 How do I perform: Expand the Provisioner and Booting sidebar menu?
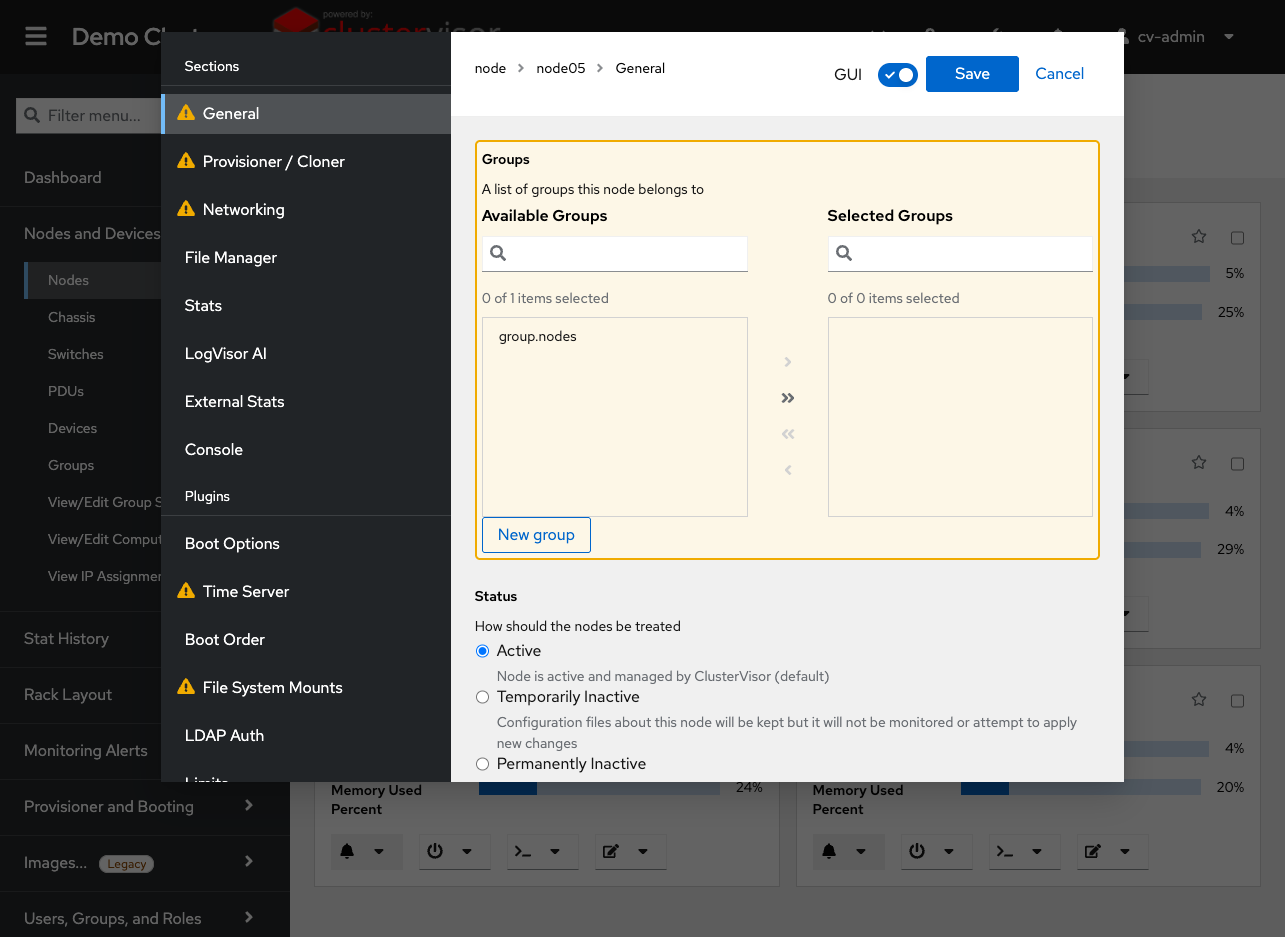[145, 806]
